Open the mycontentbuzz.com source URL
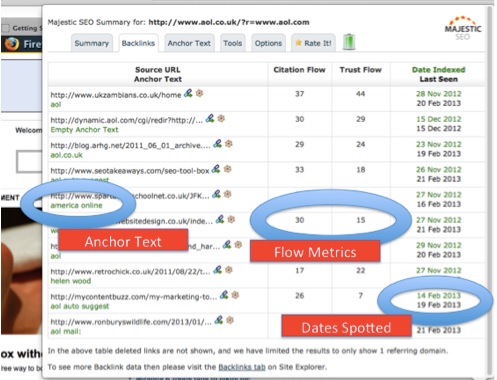 (x=134, y=297)
